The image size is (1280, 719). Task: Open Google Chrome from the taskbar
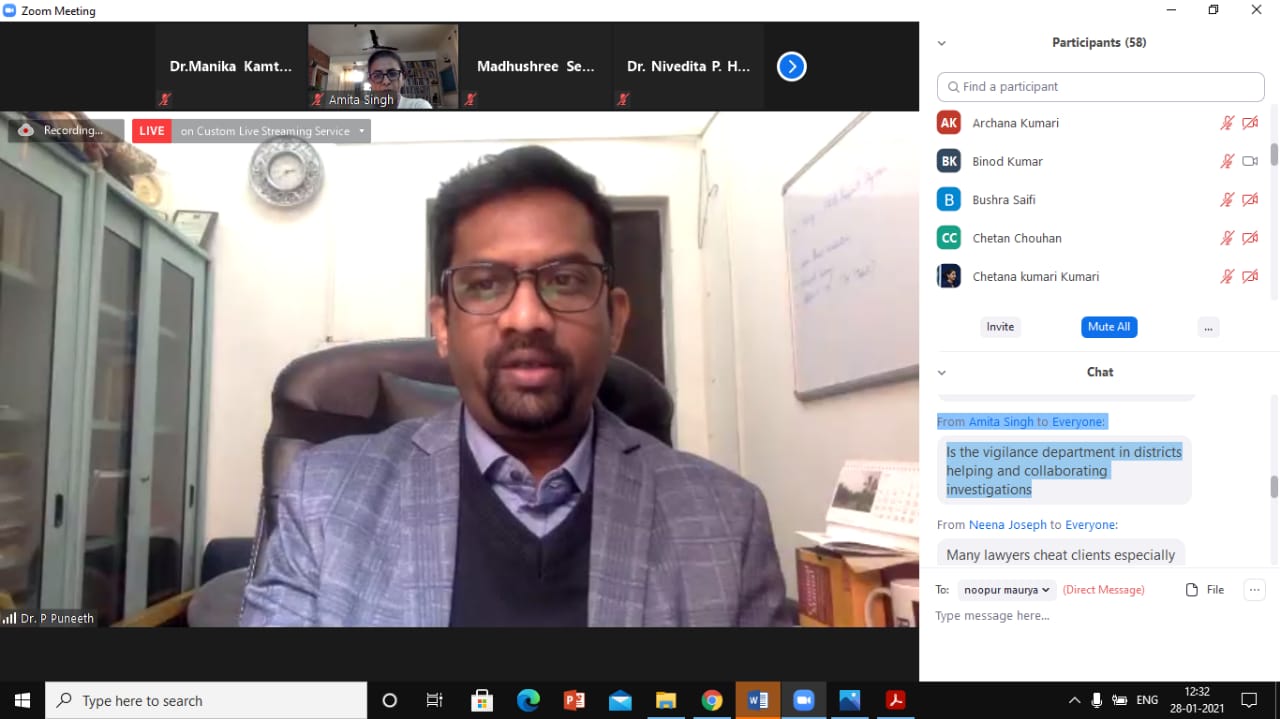tap(711, 700)
